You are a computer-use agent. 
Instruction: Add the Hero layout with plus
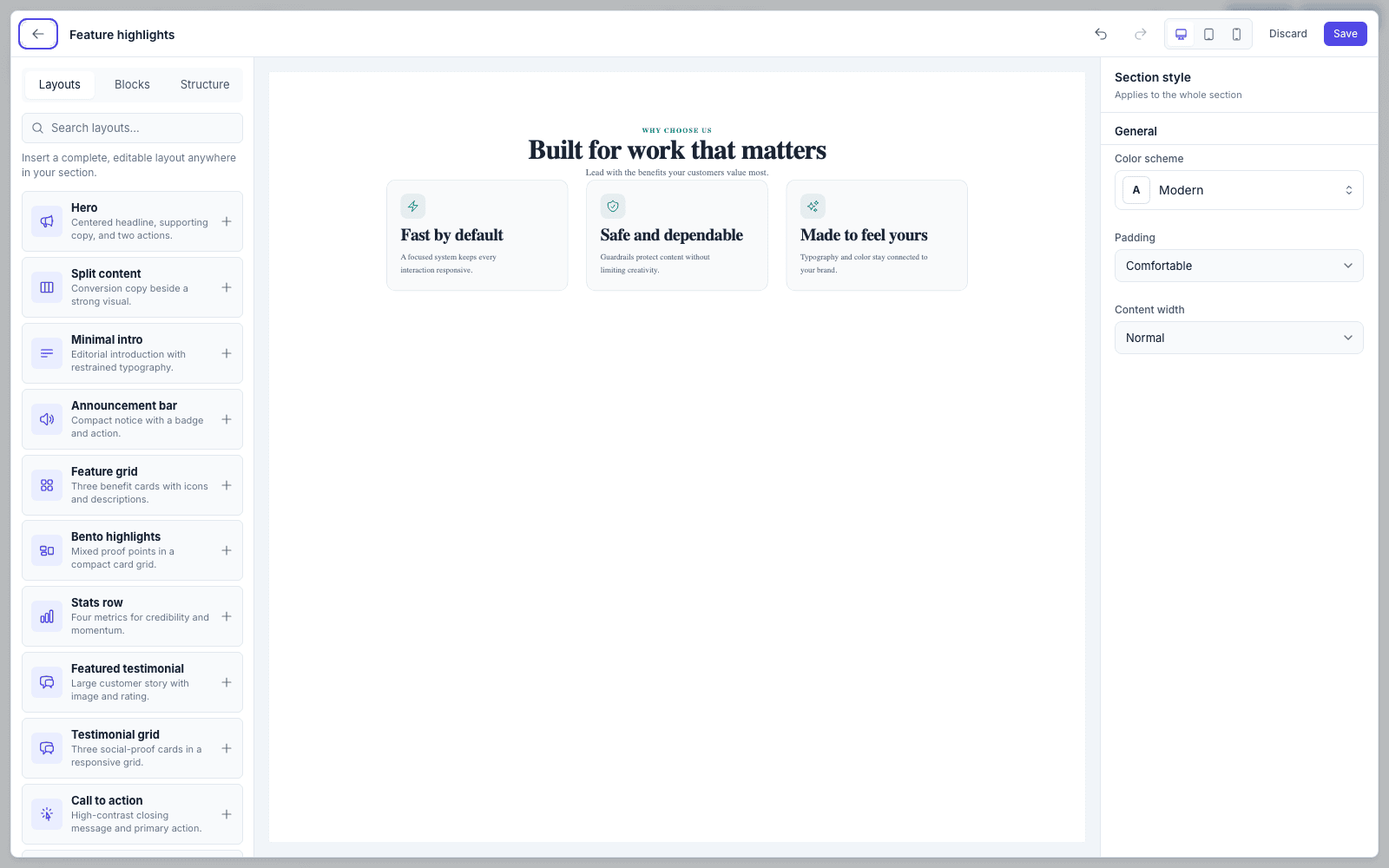(x=227, y=221)
